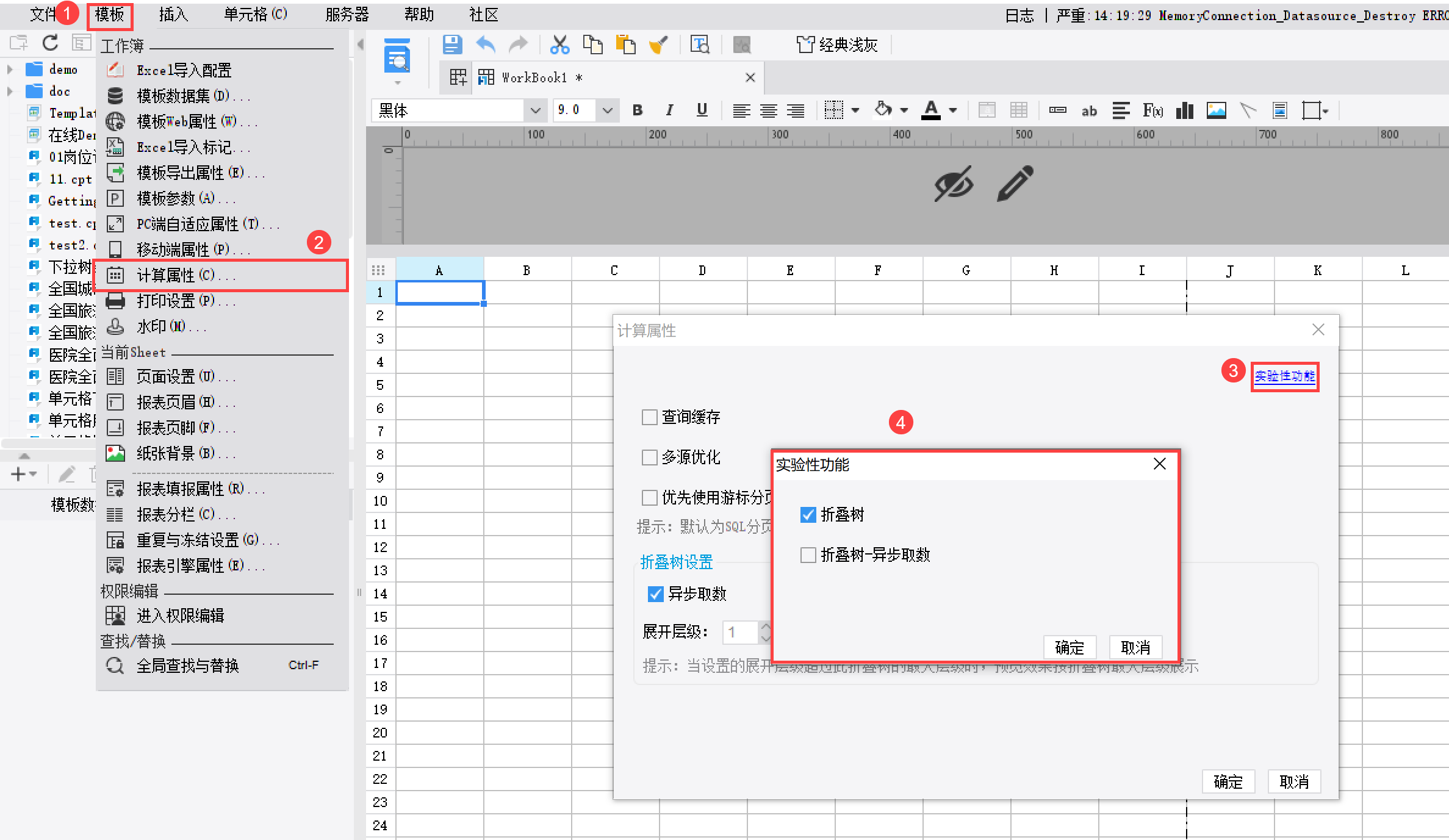The width and height of the screenshot is (1449, 840).
Task: Expand the demo folder tree node
Action: (10, 70)
